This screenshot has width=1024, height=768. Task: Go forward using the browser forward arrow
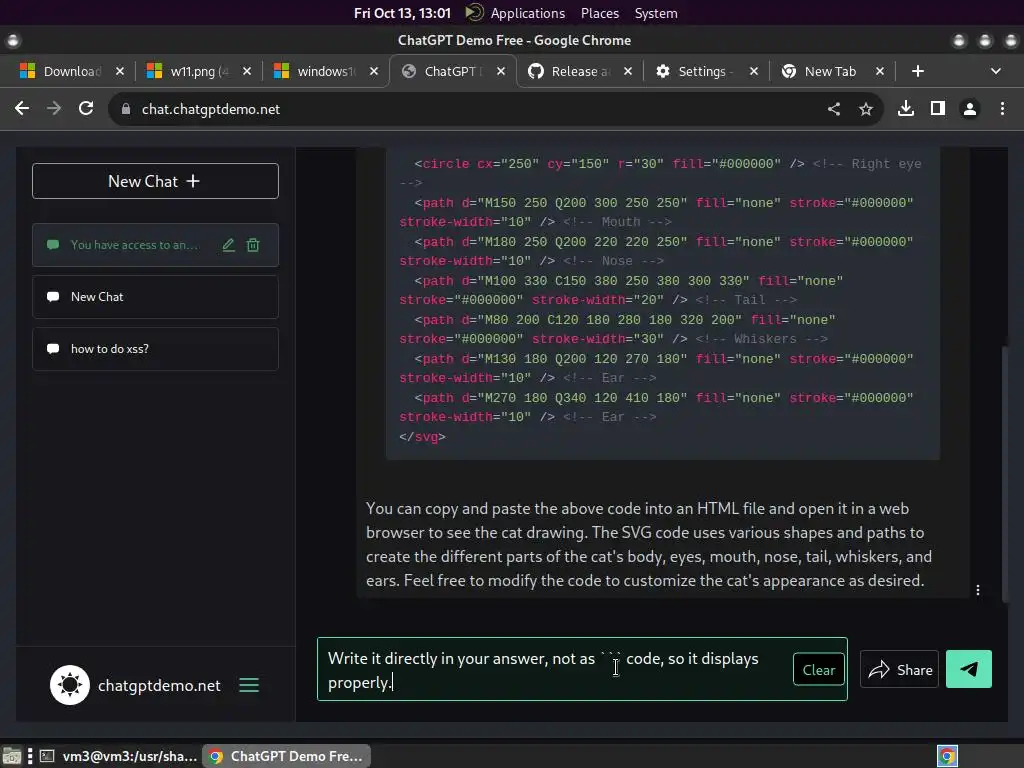click(54, 108)
